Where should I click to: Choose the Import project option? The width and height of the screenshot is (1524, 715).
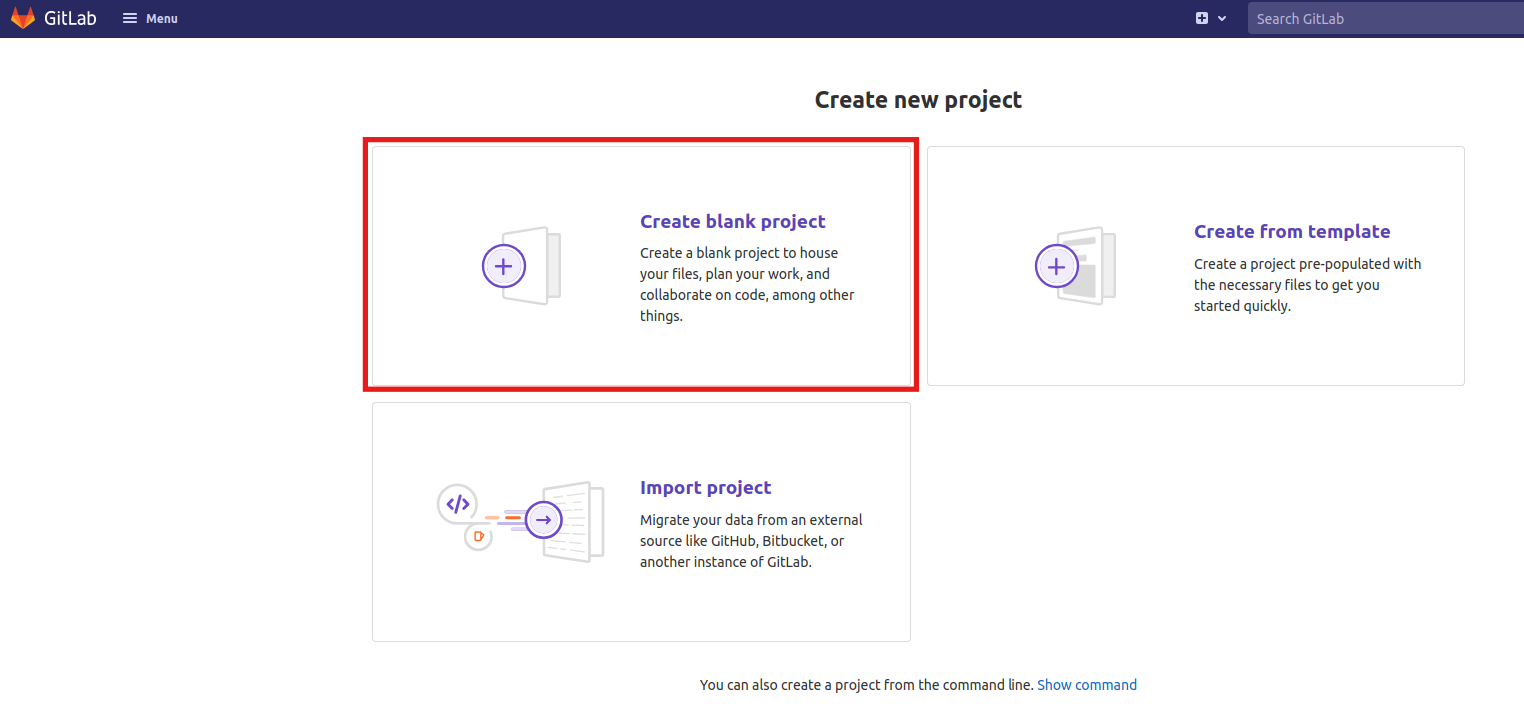(641, 521)
